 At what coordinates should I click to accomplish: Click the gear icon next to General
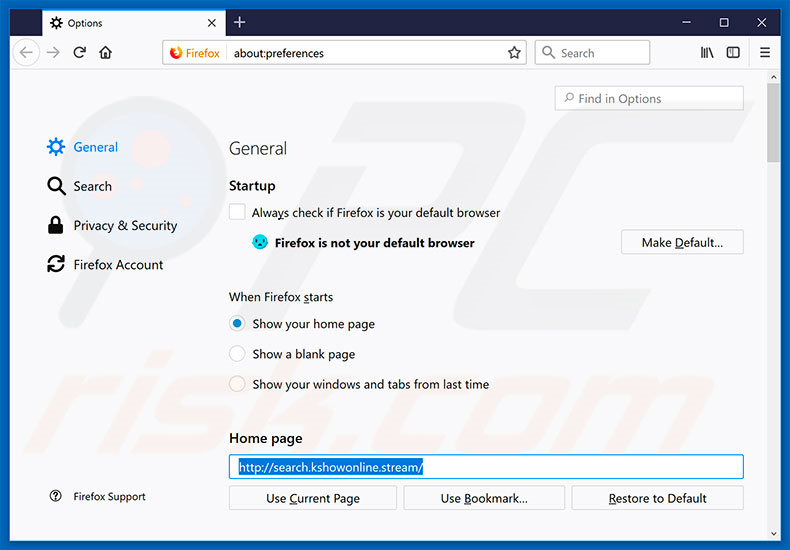pos(56,147)
